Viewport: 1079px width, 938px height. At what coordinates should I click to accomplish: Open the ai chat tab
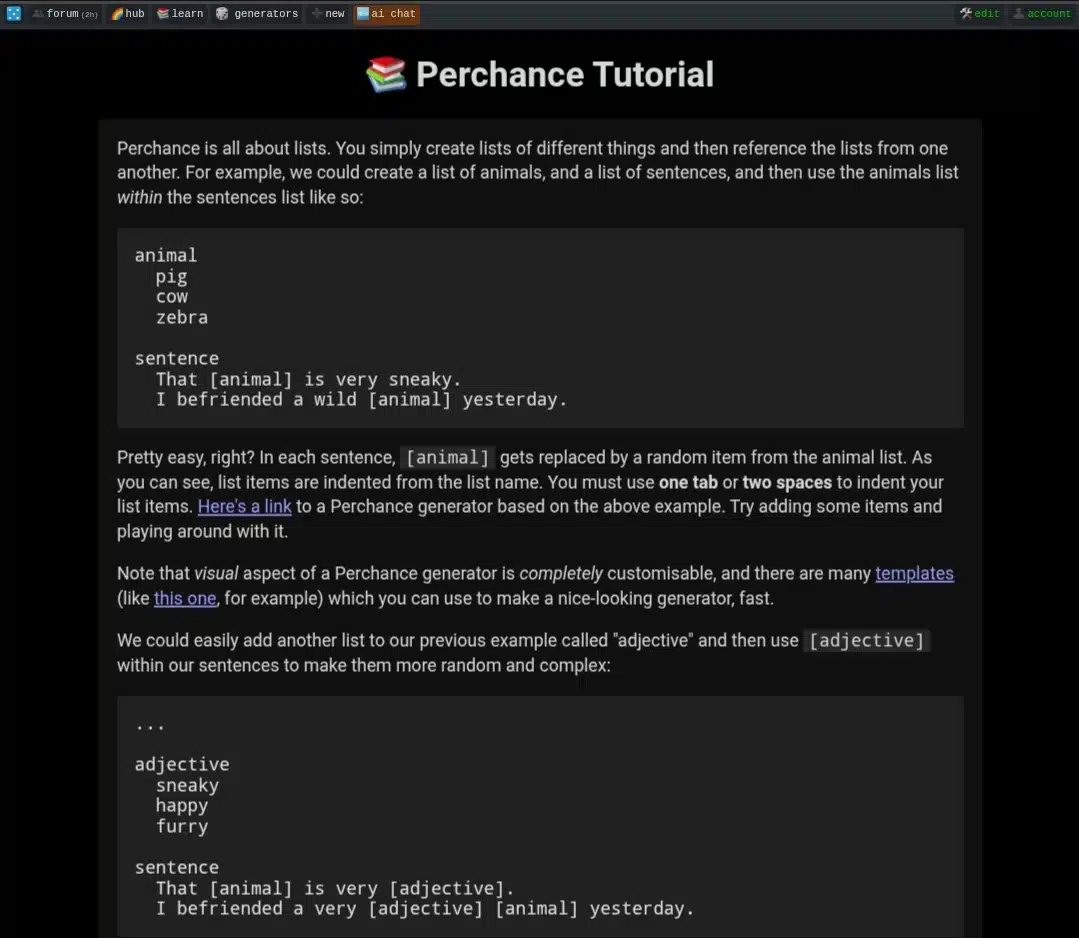[x=386, y=14]
